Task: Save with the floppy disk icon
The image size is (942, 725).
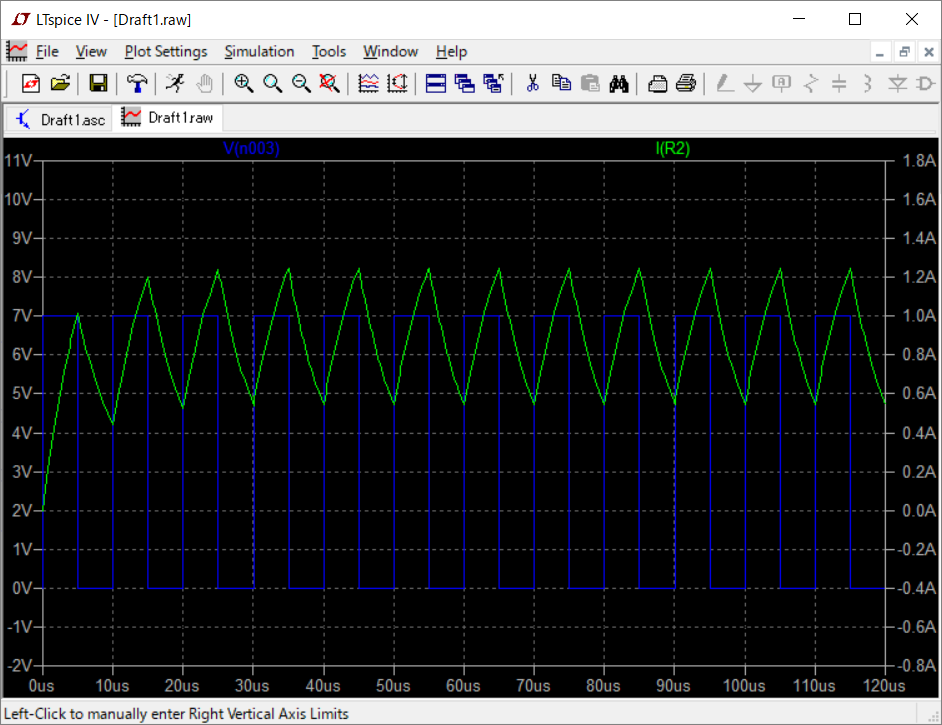Action: tap(98, 83)
